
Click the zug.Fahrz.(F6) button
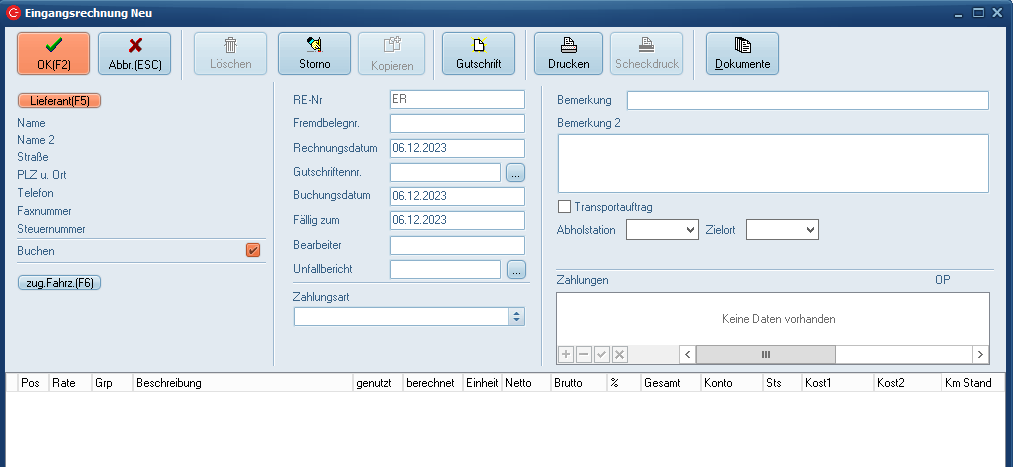click(60, 283)
